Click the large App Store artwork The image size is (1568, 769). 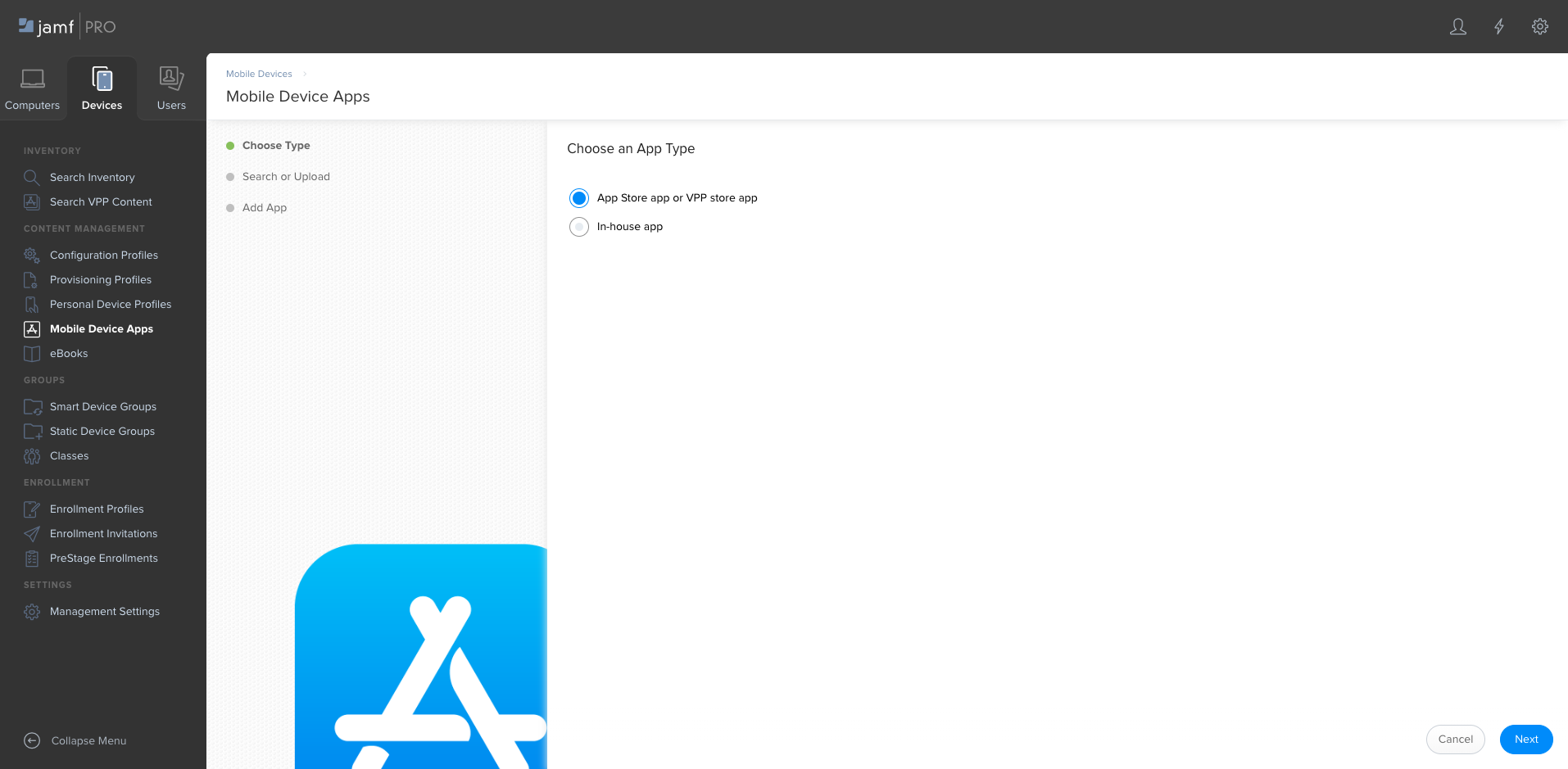[421, 657]
